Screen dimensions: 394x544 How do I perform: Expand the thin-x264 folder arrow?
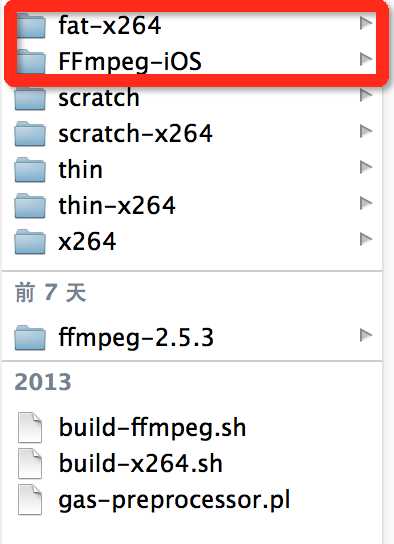(366, 203)
